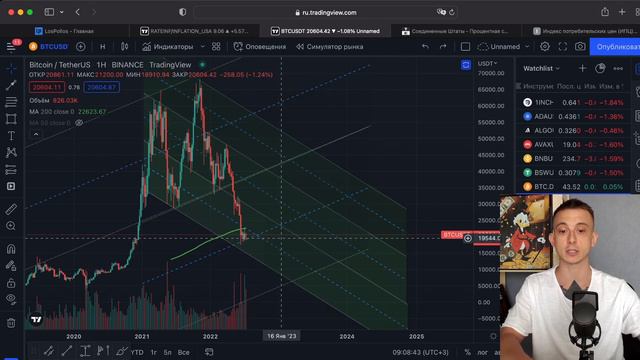Delete drawings with trash icon

(11, 323)
